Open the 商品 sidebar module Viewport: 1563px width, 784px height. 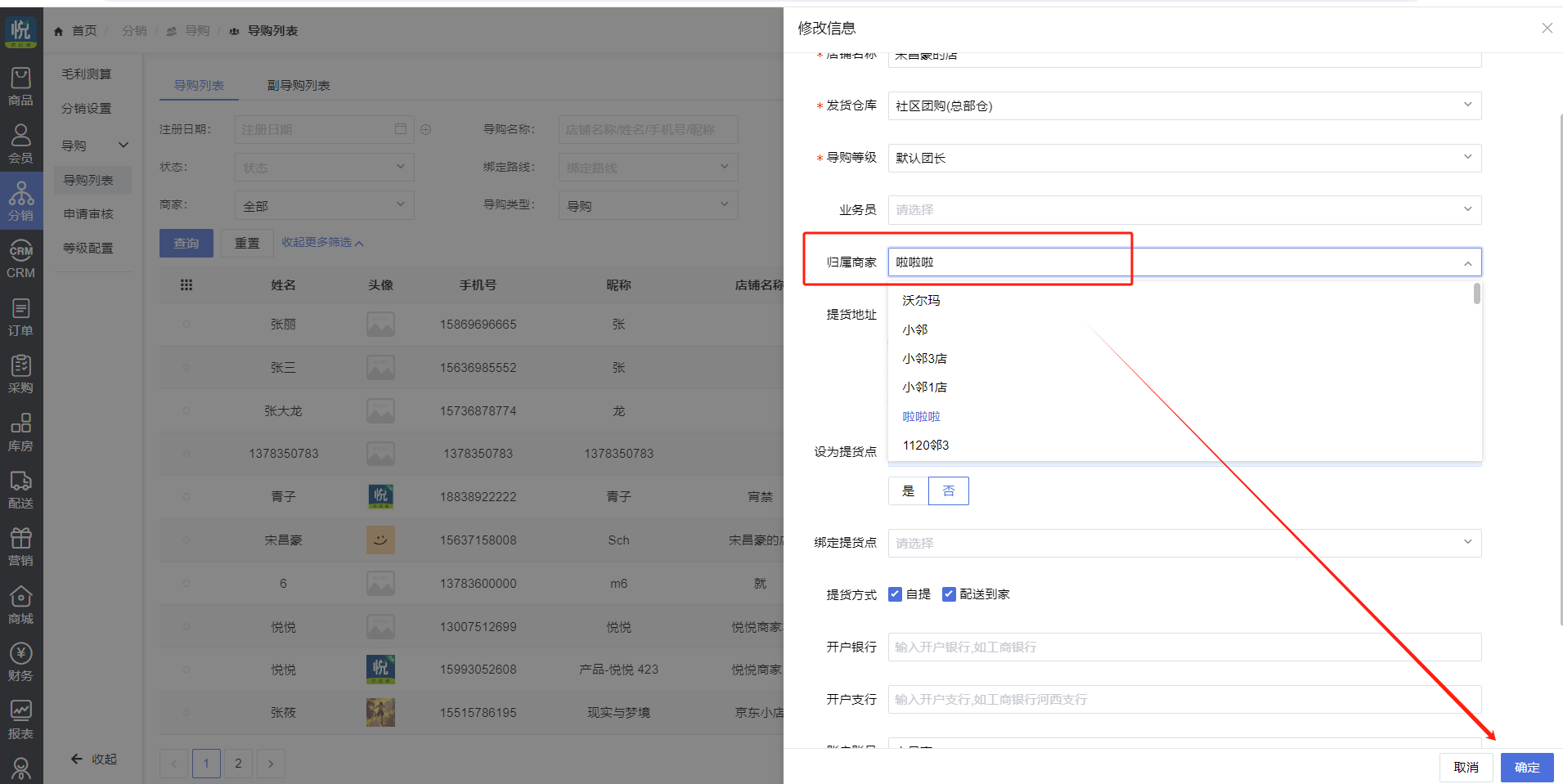(20, 87)
